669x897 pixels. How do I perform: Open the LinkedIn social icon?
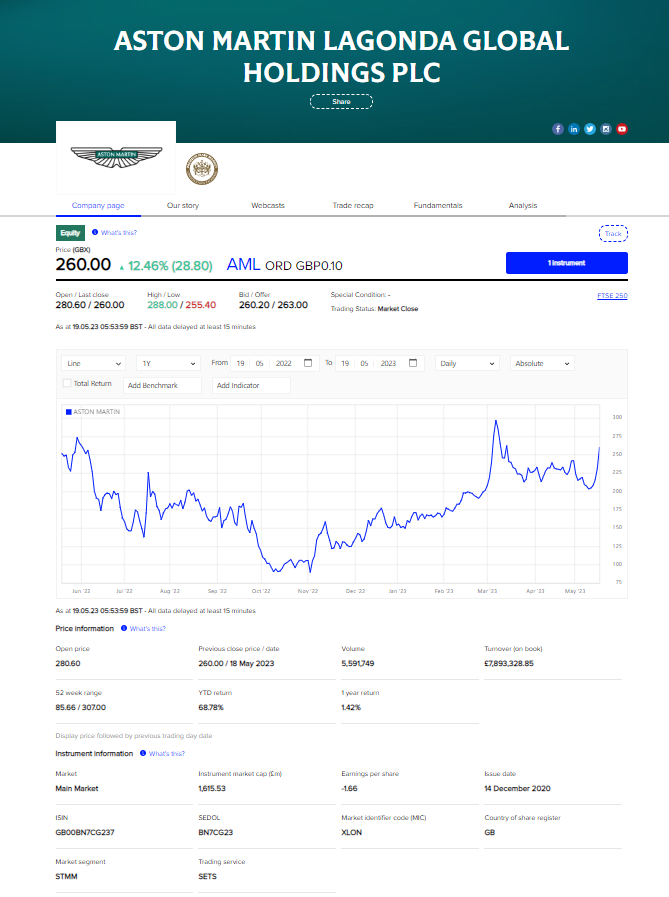(x=573, y=129)
